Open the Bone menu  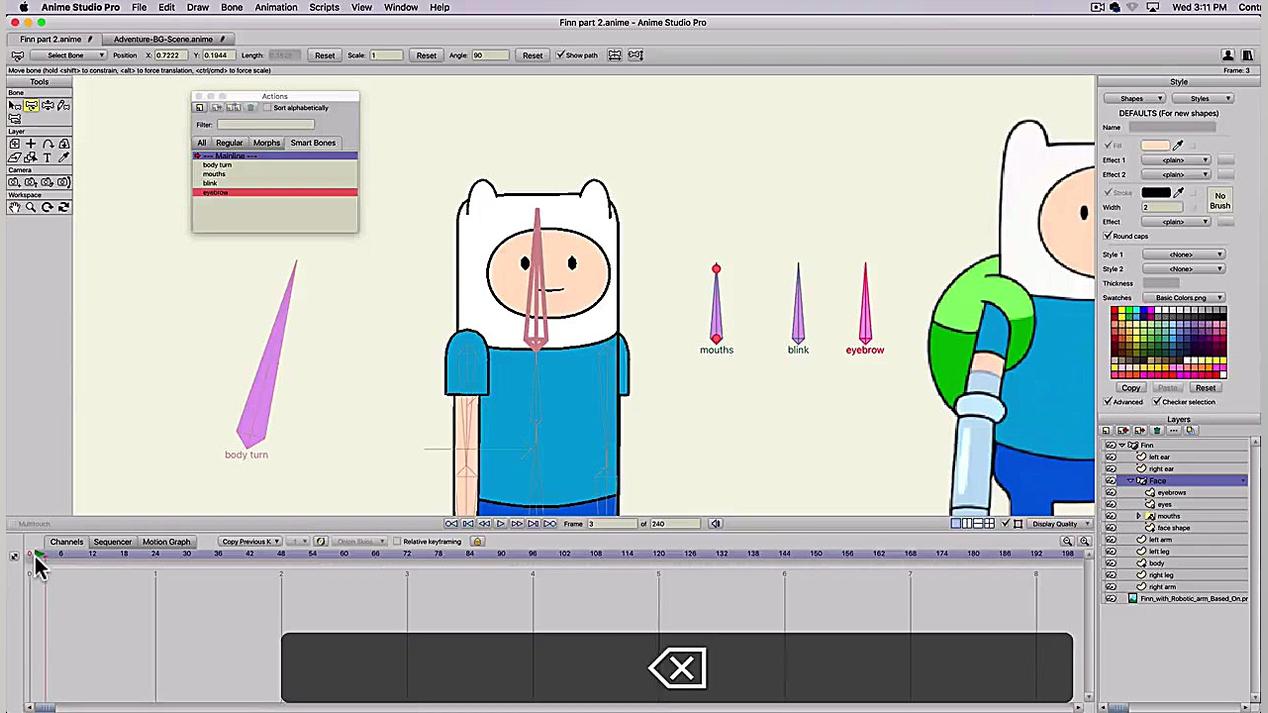(x=232, y=7)
